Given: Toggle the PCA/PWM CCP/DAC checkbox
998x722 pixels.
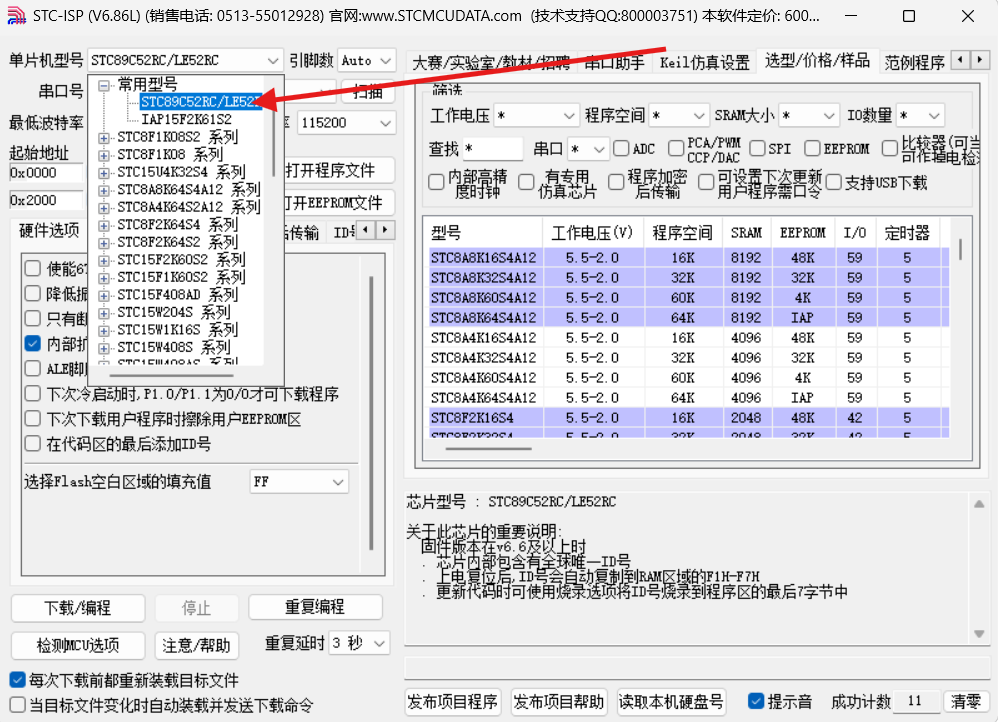Looking at the screenshot, I should (676, 148).
